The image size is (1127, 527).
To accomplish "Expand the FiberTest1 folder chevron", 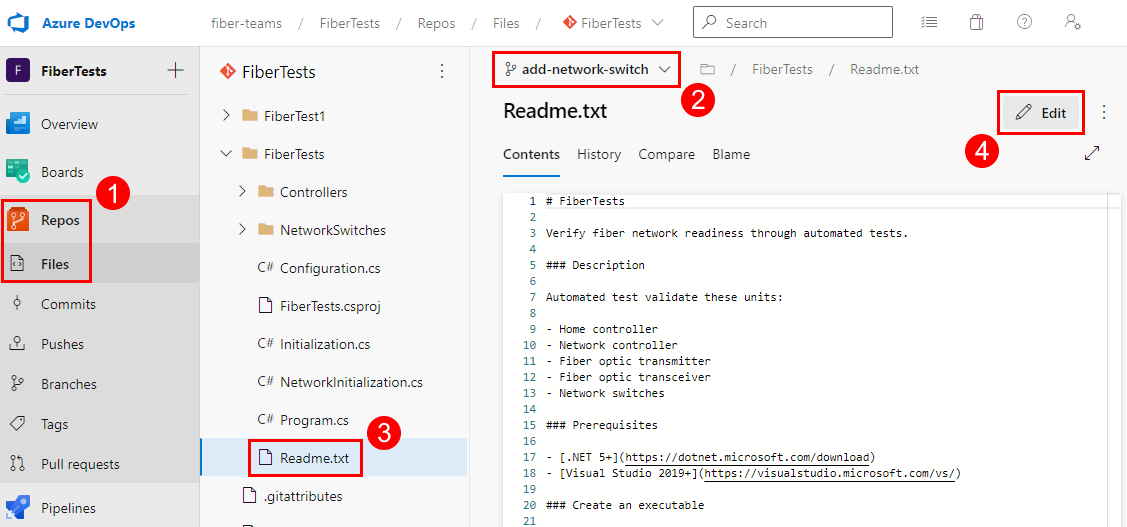I will (x=226, y=115).
